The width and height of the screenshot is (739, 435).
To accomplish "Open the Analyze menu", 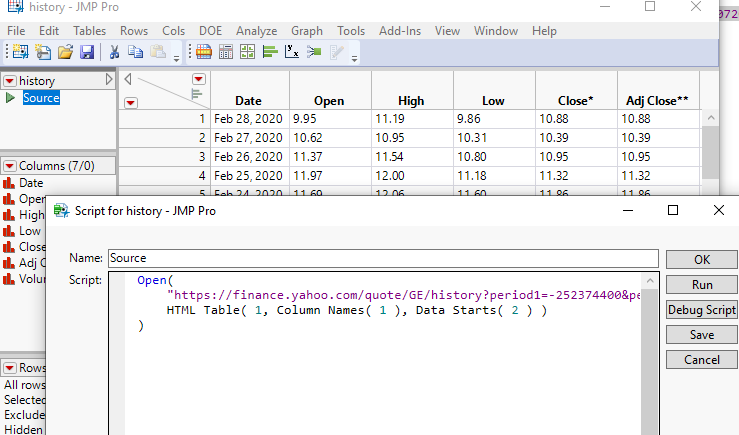I will coord(256,31).
